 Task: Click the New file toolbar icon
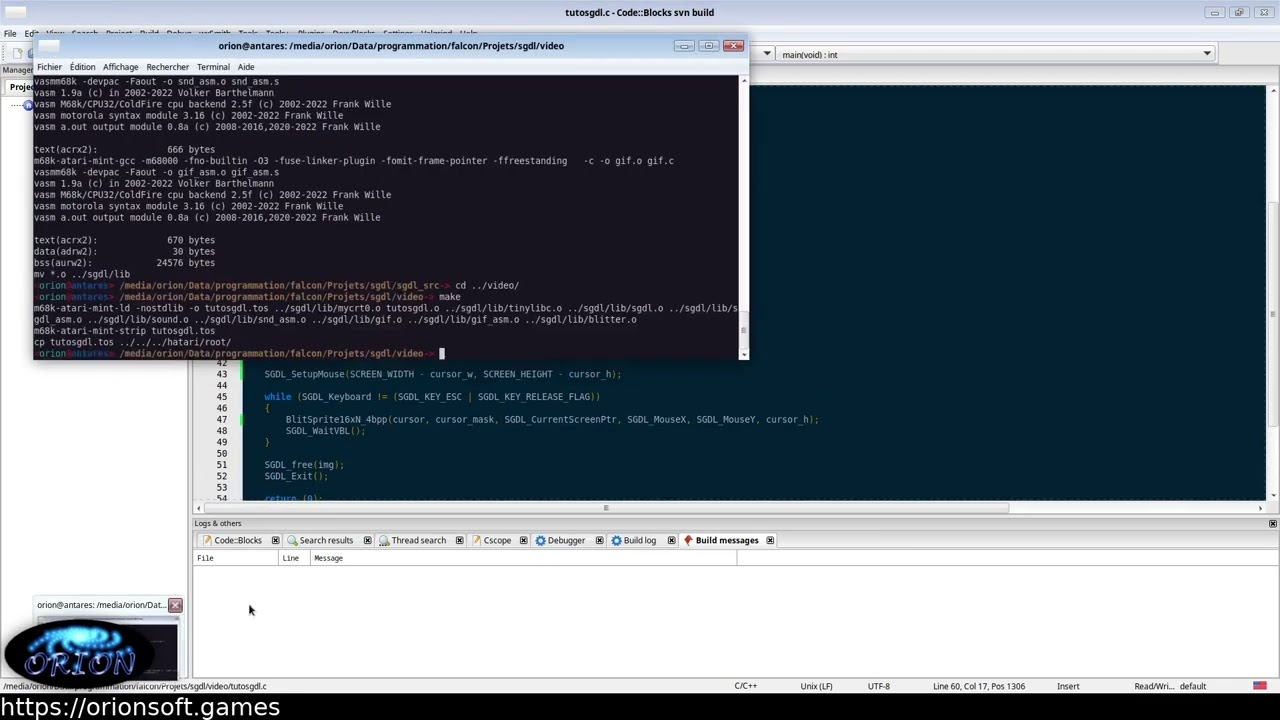17,54
